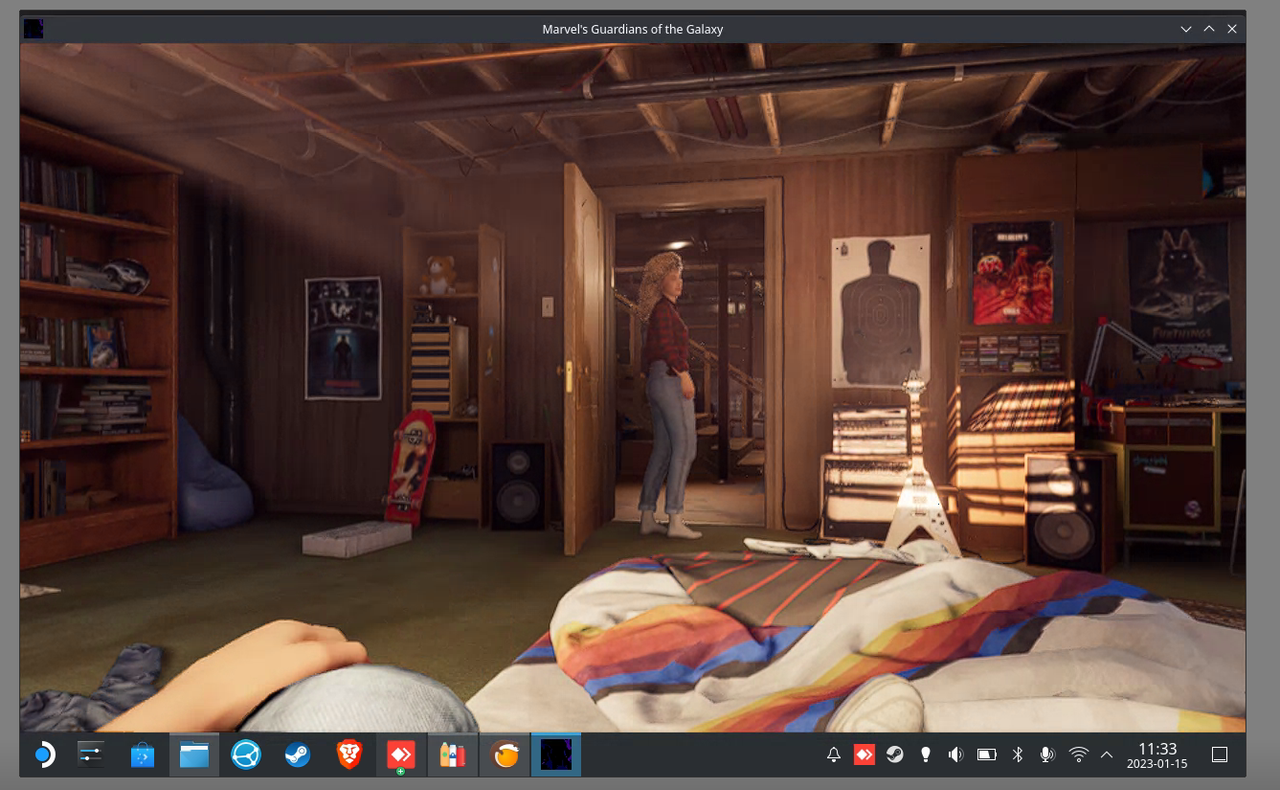Open the 11:33 clock calendar
1280x790 pixels.
coord(1158,755)
